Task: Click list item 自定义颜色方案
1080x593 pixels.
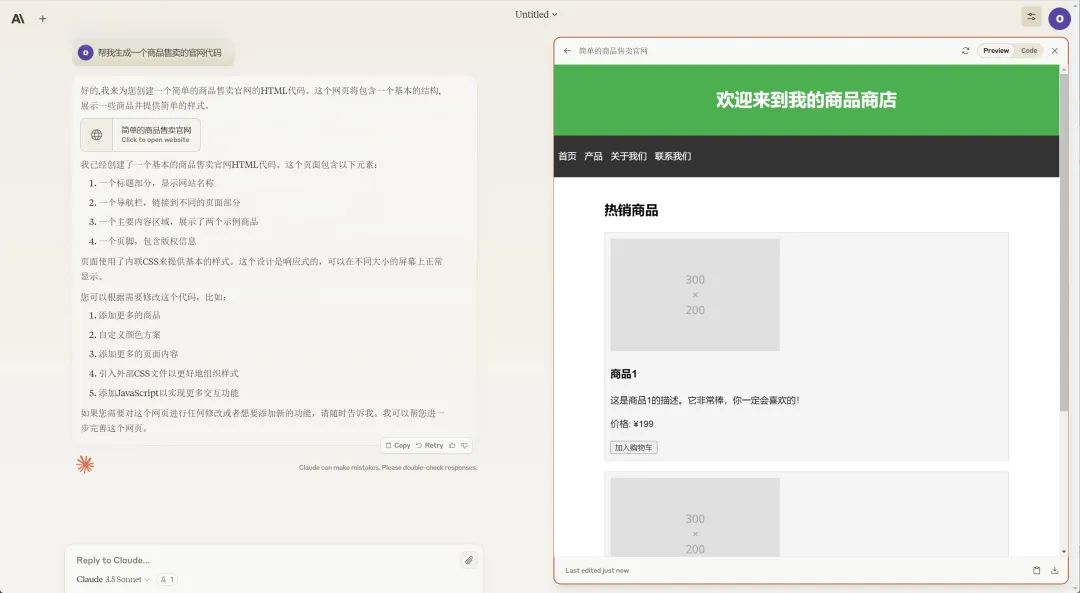Action: (129, 335)
